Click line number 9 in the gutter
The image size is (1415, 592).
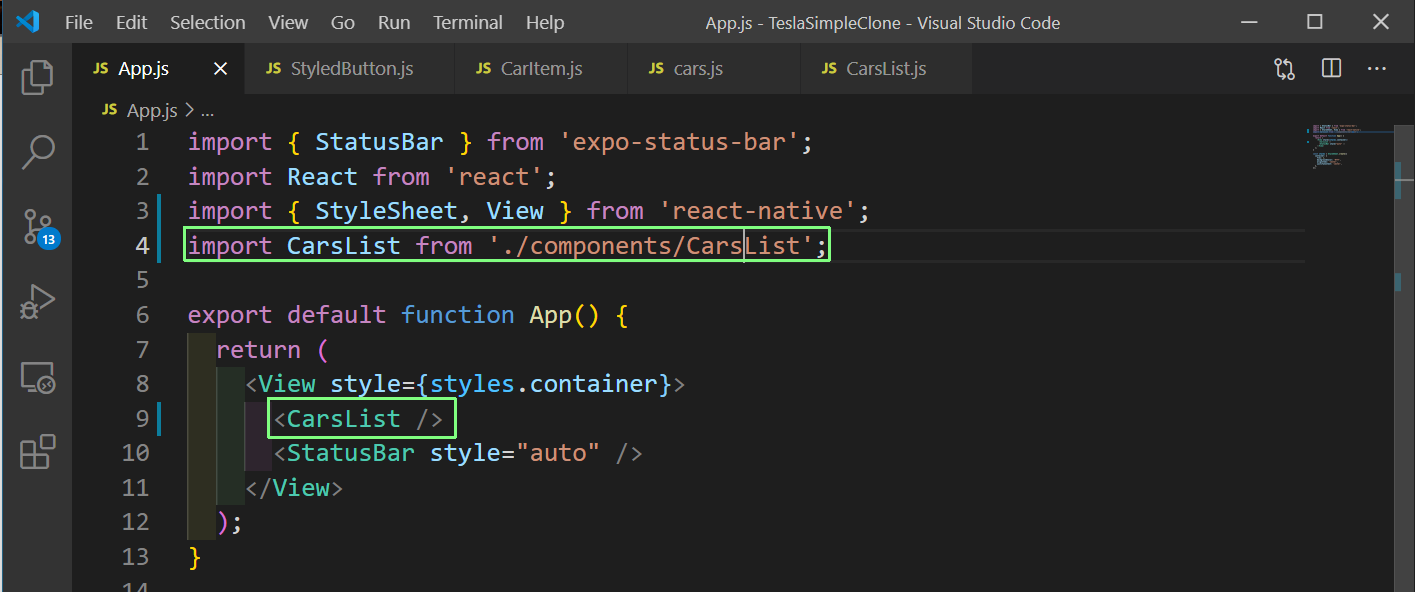click(x=142, y=419)
